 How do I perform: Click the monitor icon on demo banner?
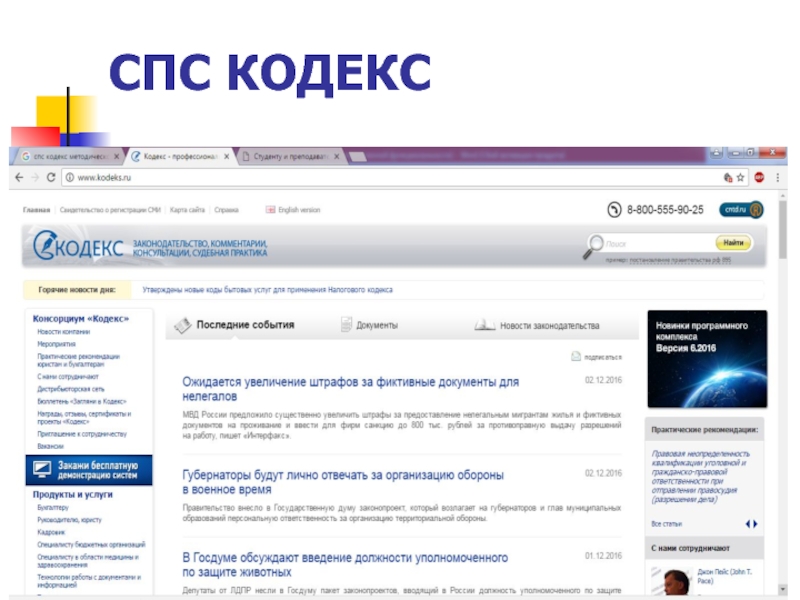coord(42,469)
